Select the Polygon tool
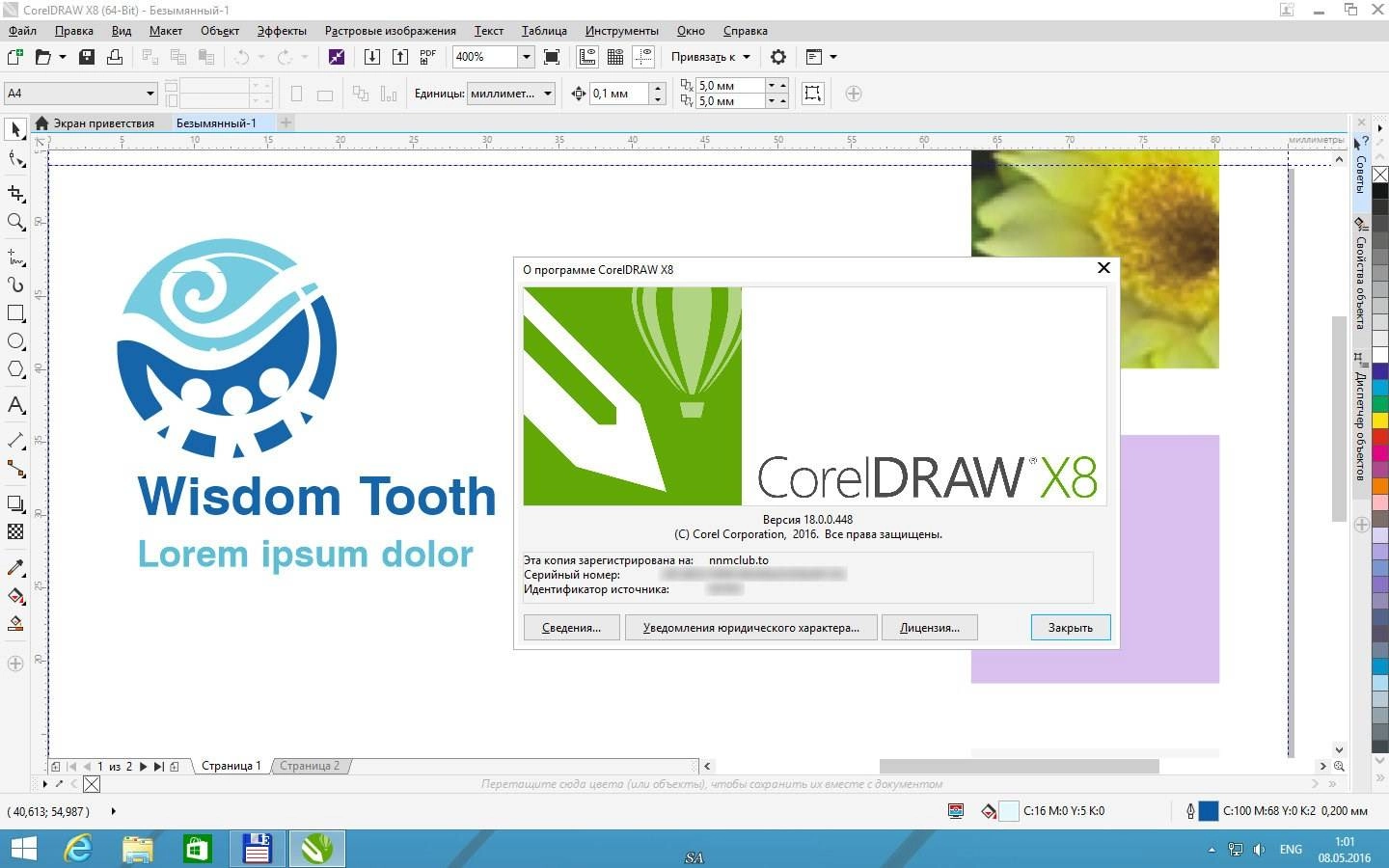Screen dimensions: 1389x868 click(15, 369)
